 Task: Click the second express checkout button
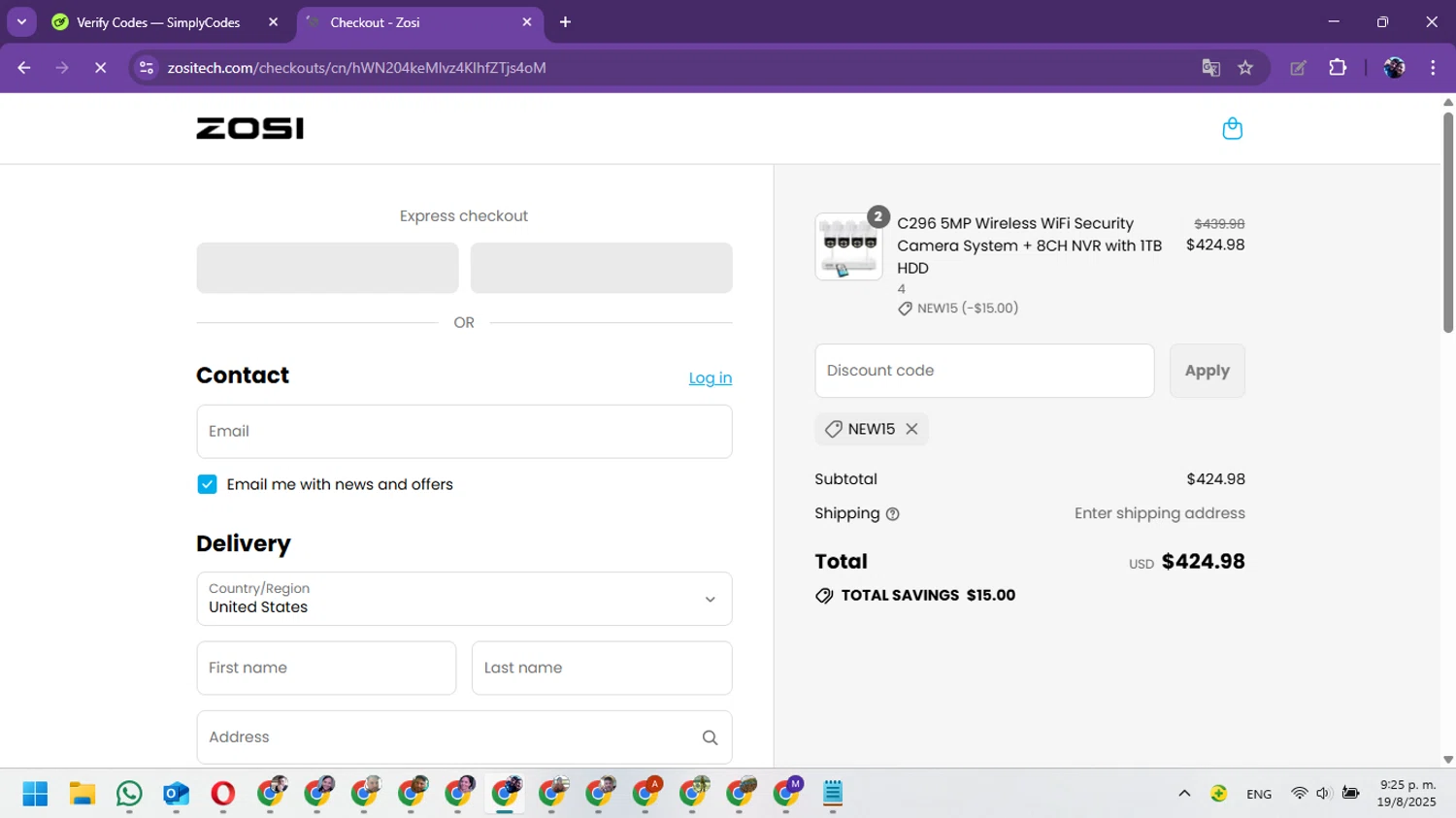tap(601, 268)
